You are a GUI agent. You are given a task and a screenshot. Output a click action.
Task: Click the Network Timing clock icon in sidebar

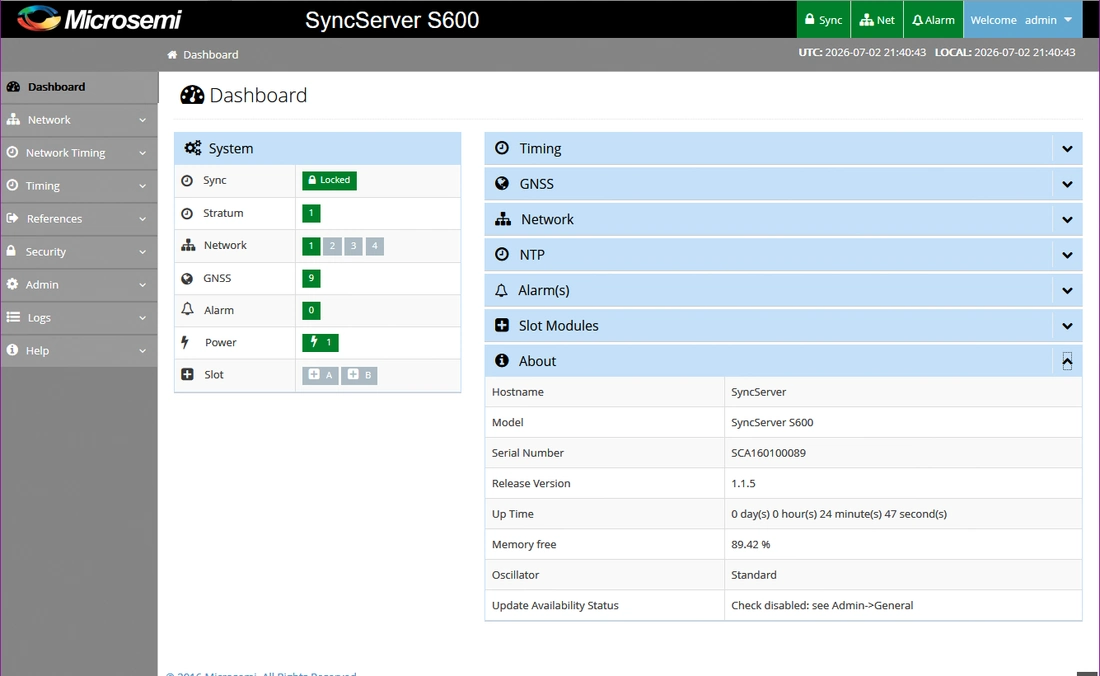click(x=12, y=152)
